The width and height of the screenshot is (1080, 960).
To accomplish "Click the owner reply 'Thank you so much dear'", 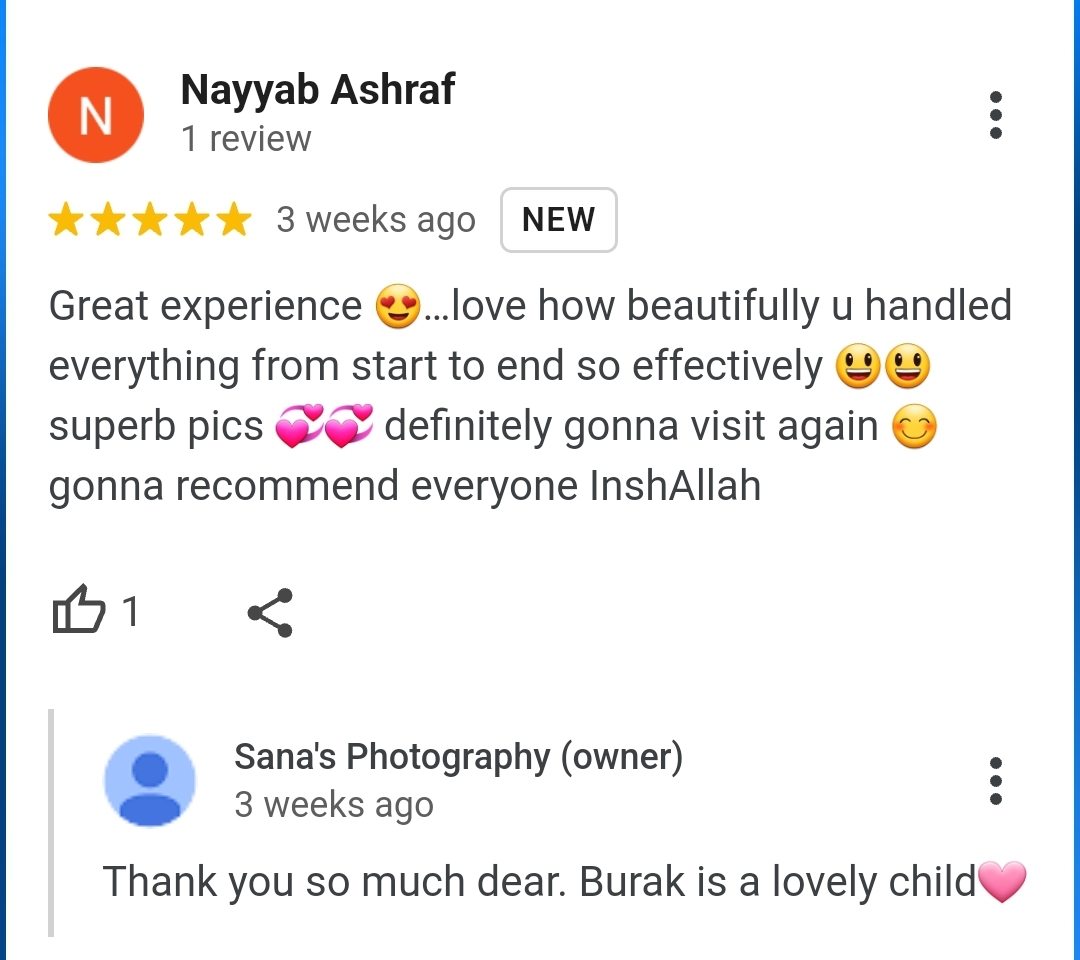I will click(x=334, y=881).
